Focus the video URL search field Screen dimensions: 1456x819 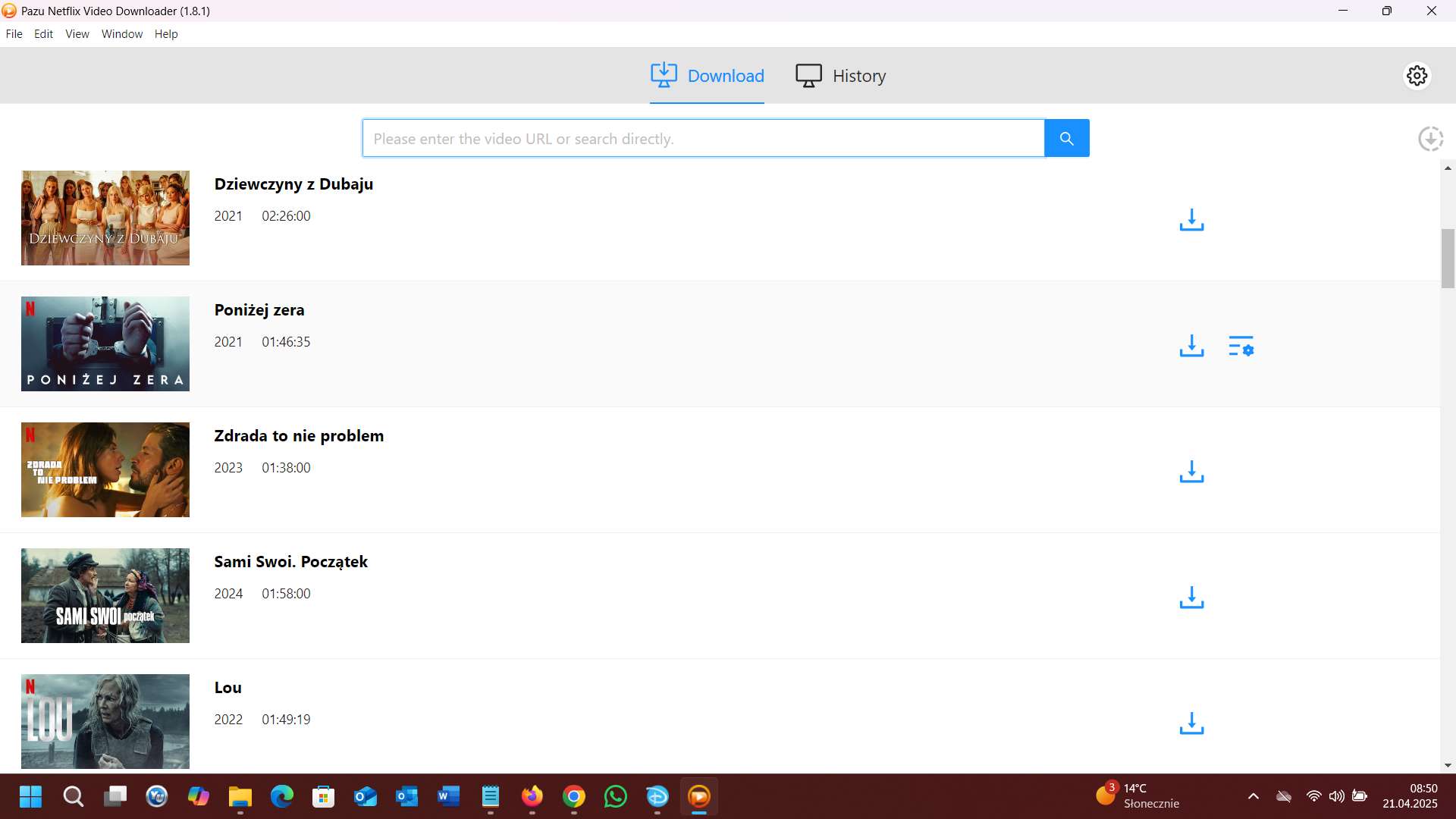703,138
